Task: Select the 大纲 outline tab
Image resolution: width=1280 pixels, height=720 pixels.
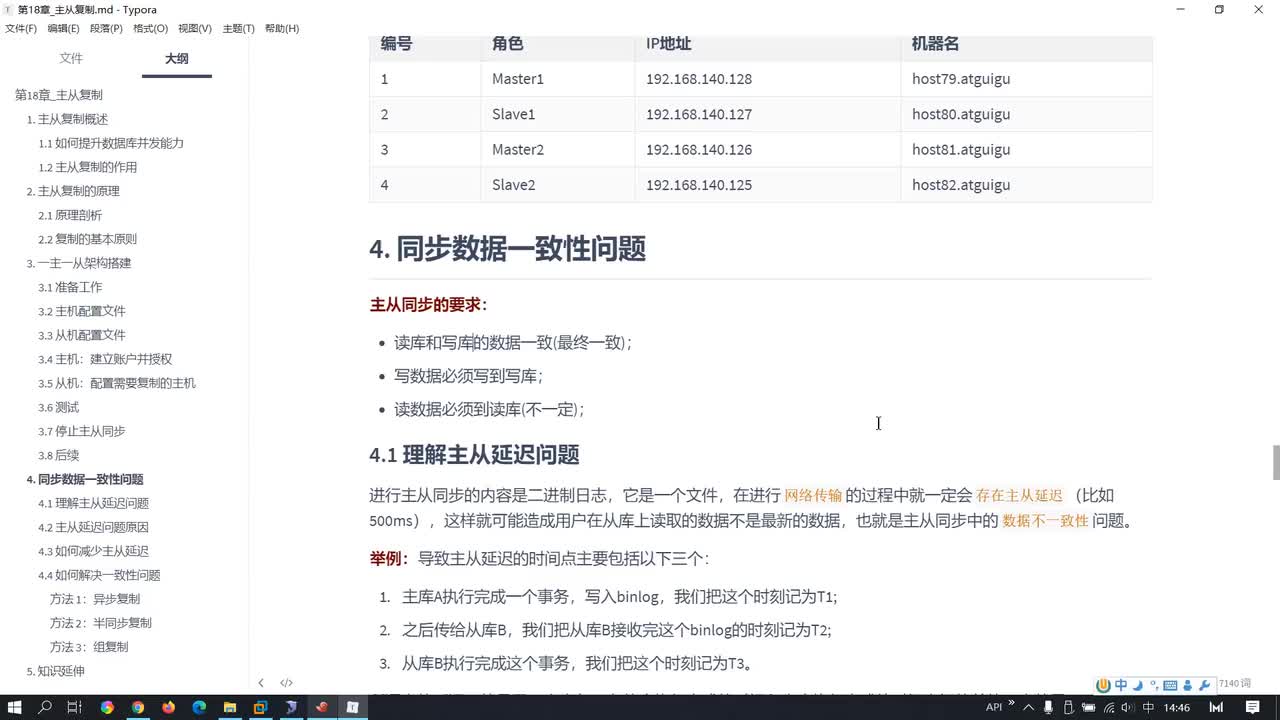Action: (176, 58)
